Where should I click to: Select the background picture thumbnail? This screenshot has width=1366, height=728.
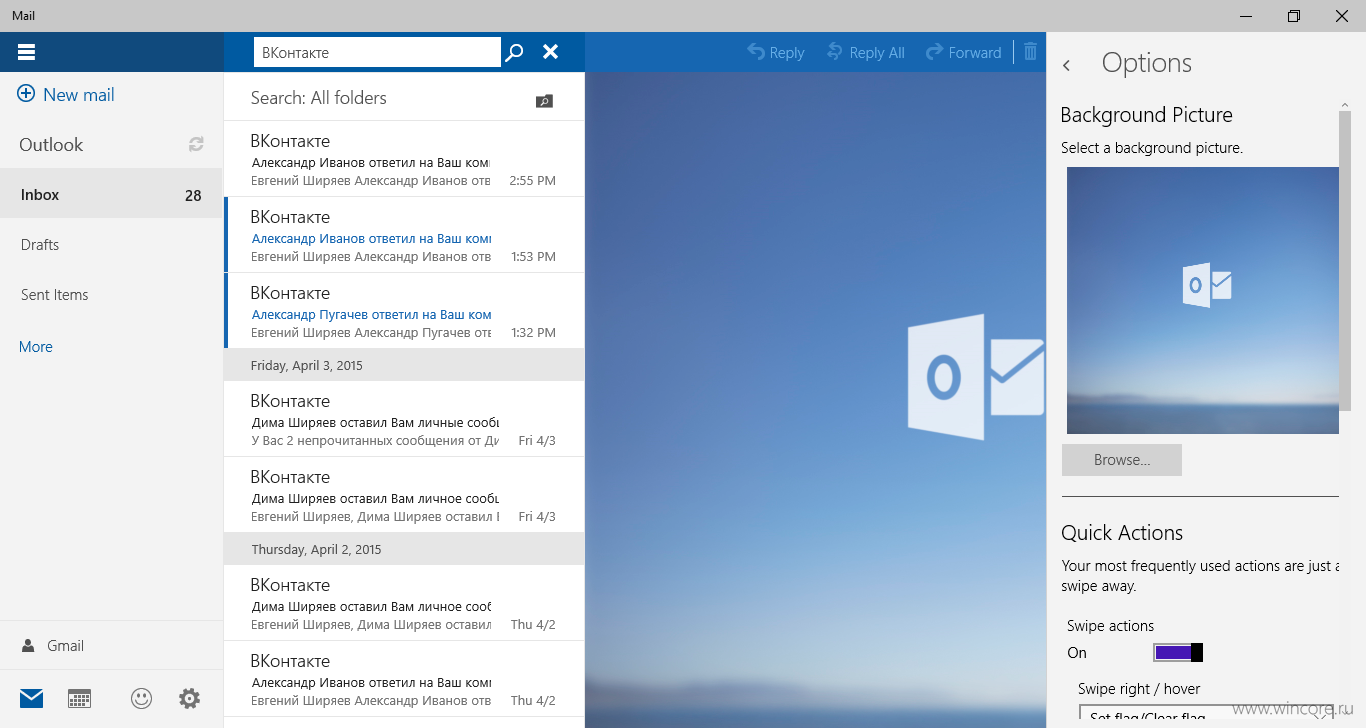(x=1202, y=300)
